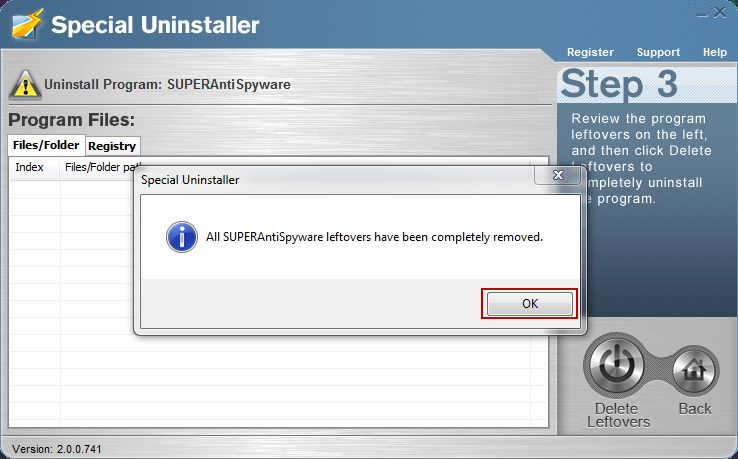Switch to the Registry tab
Screen dimensions: 738x459
click(112, 146)
